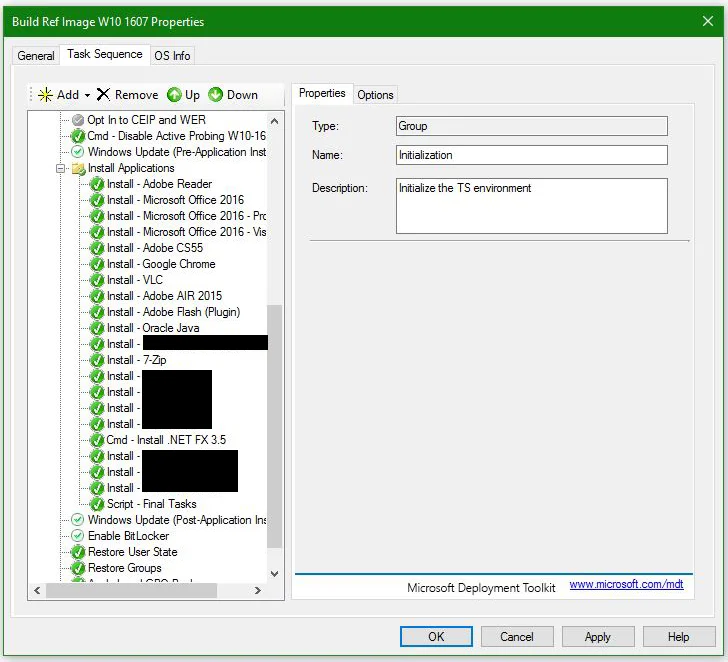
Task: Click the Remove X icon
Action: tap(103, 95)
